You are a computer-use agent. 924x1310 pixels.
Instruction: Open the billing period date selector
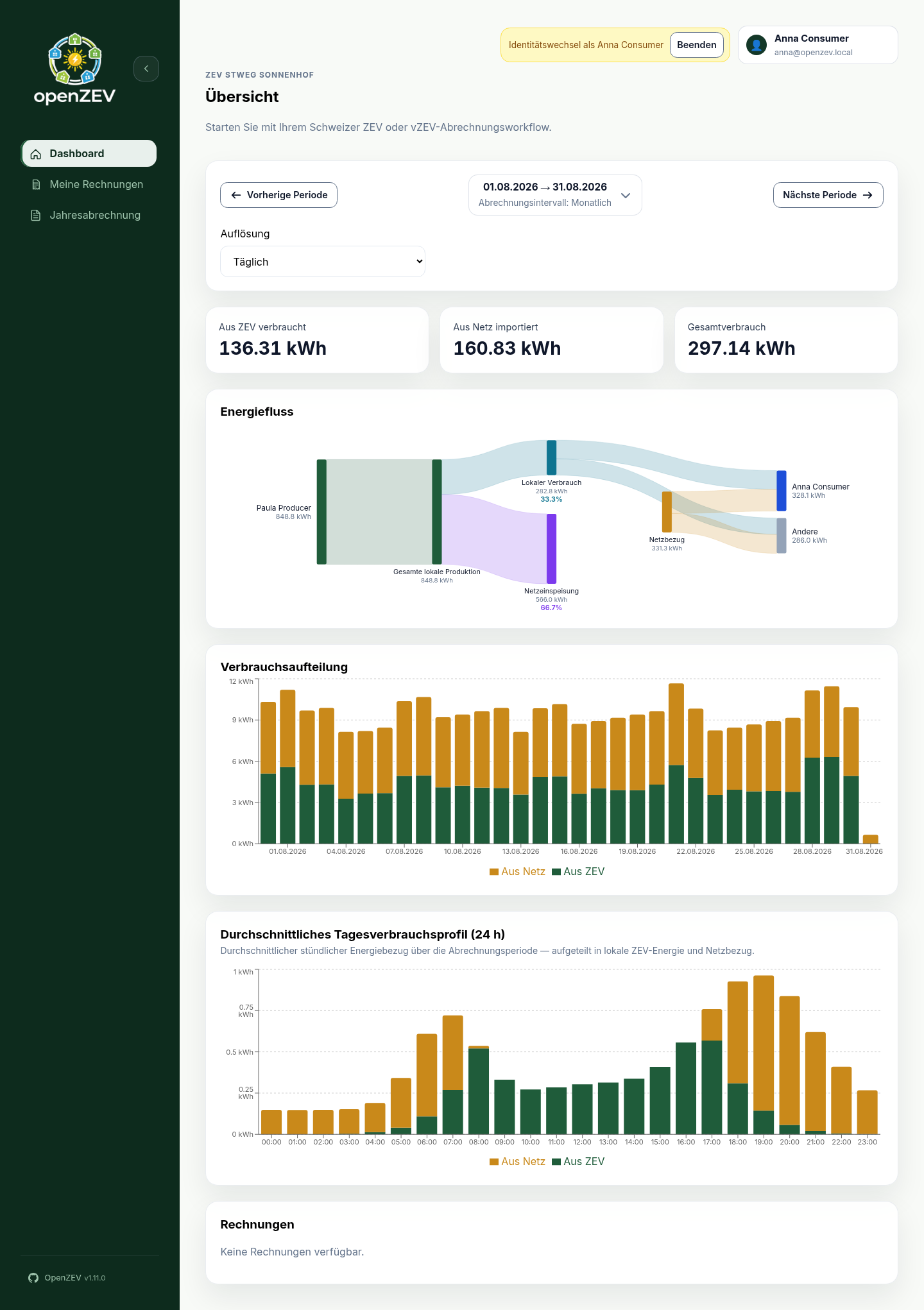click(555, 195)
